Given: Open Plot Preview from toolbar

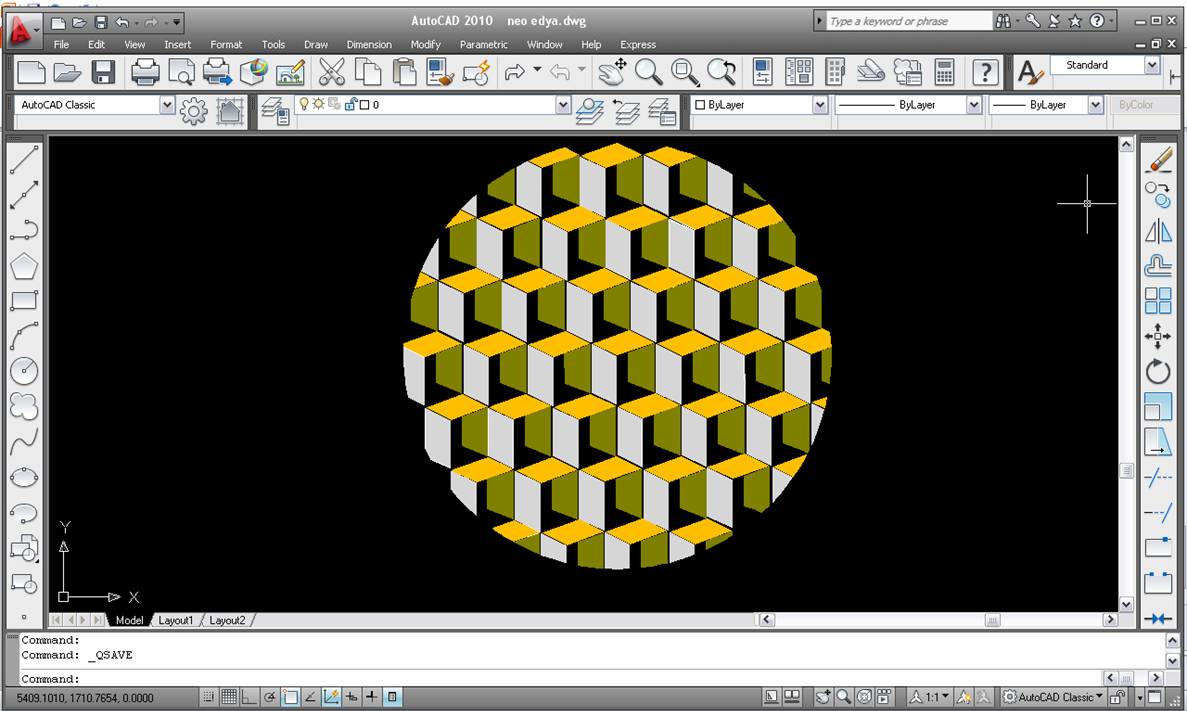Looking at the screenshot, I should (181, 73).
